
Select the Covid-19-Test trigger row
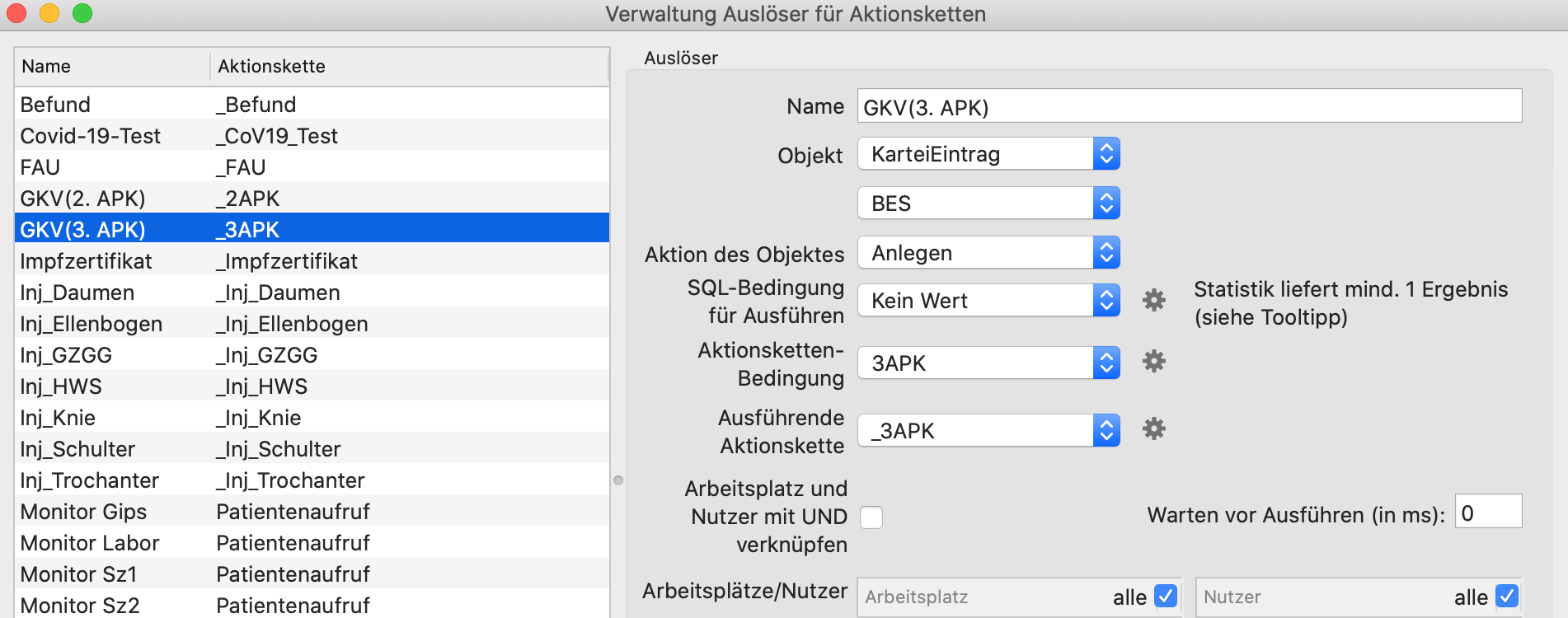[x=312, y=136]
